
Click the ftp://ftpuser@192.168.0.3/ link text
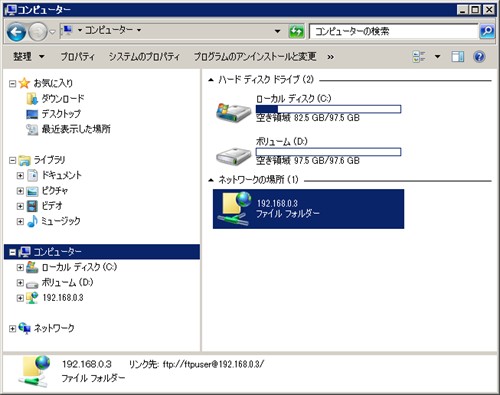click(213, 364)
